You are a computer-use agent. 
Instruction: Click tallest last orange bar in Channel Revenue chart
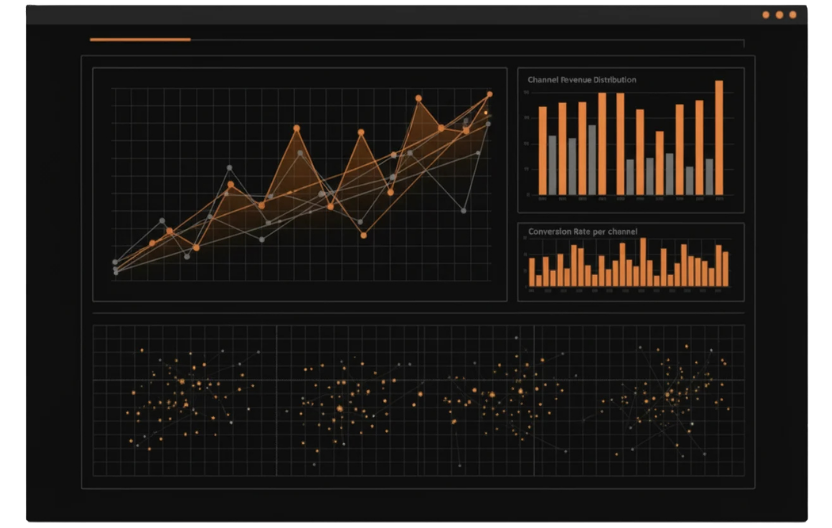(719, 138)
